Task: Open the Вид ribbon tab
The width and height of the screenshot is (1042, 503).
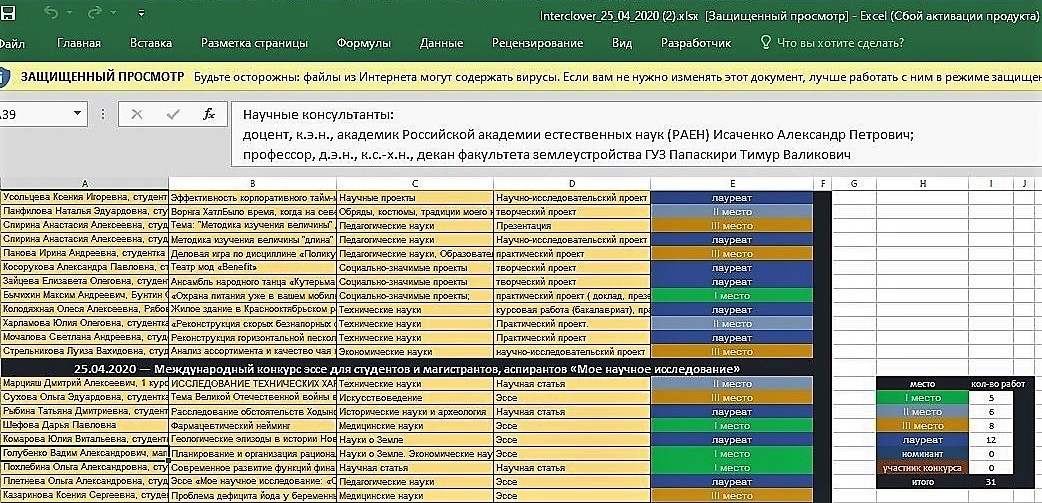Action: (x=622, y=43)
